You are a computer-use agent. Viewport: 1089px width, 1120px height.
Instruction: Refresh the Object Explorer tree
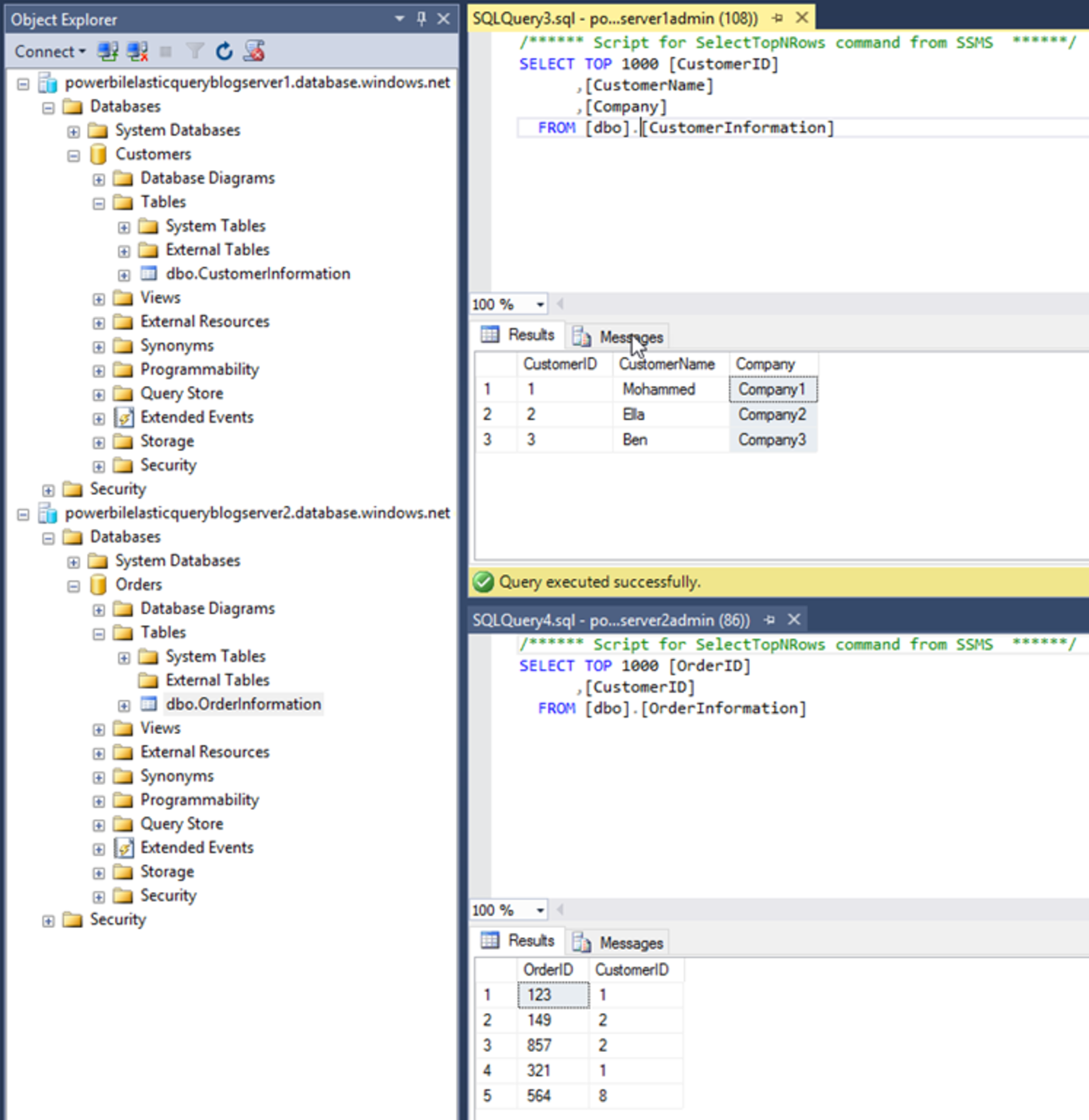224,51
